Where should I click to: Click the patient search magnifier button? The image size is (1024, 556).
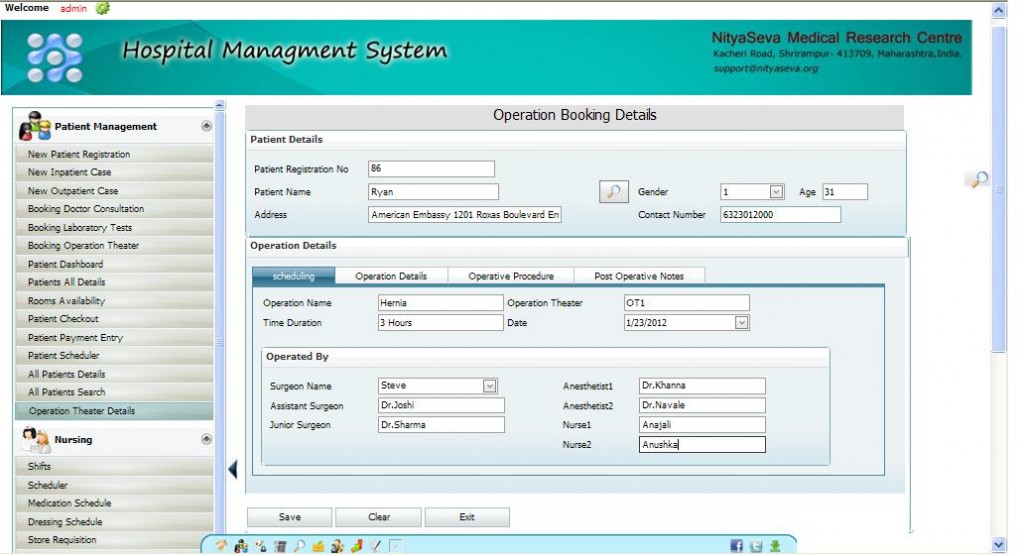(614, 192)
